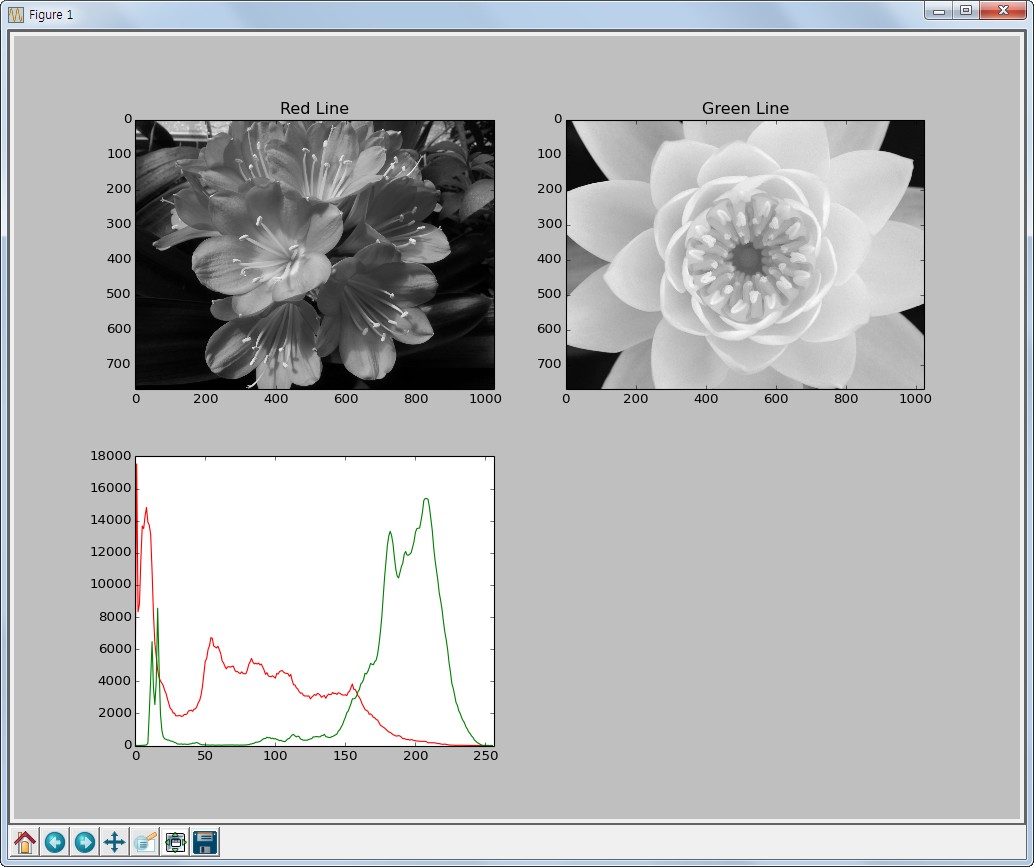Click the Red Line flower image

315,254
